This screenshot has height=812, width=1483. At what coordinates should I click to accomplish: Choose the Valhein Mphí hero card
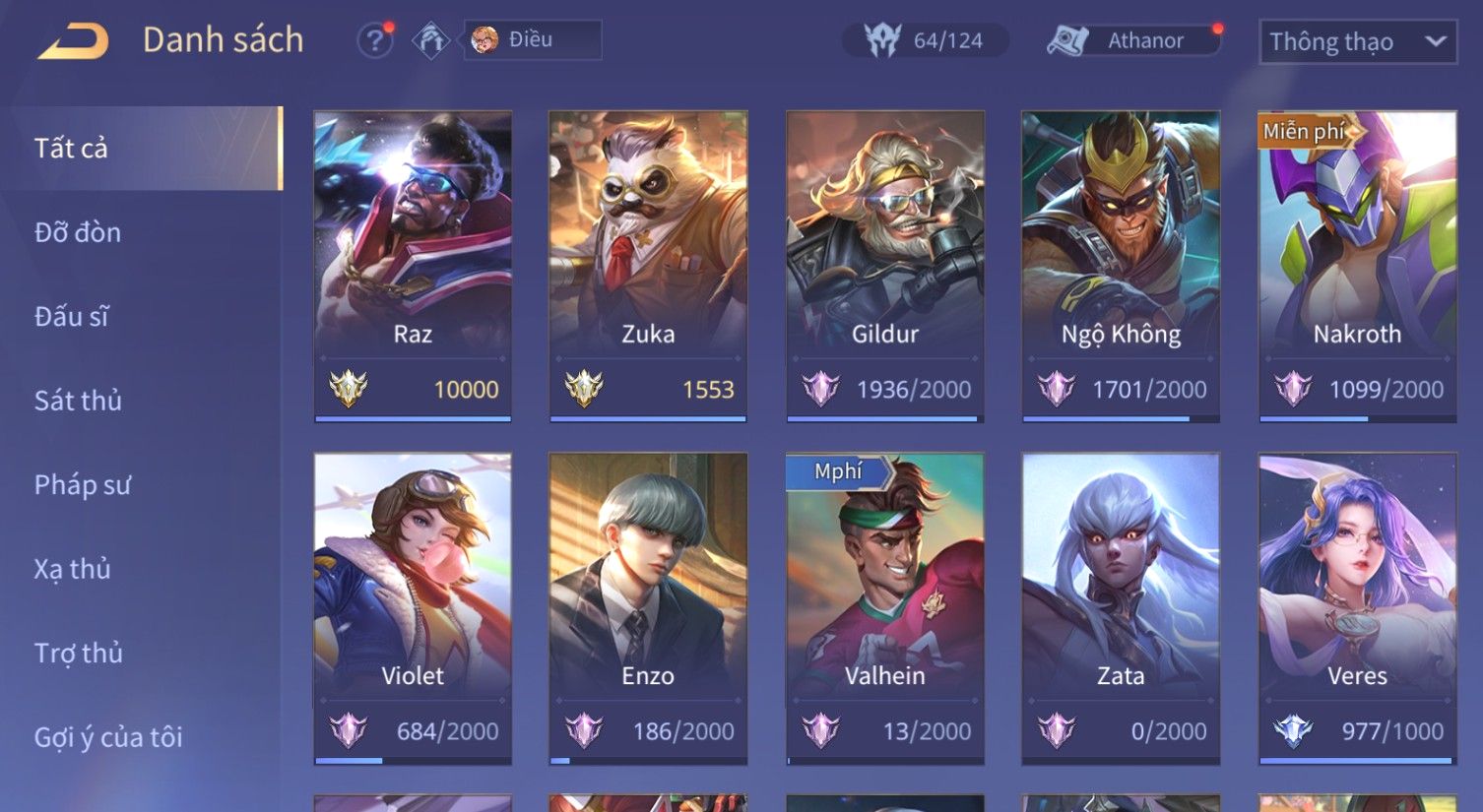pyautogui.click(x=884, y=608)
